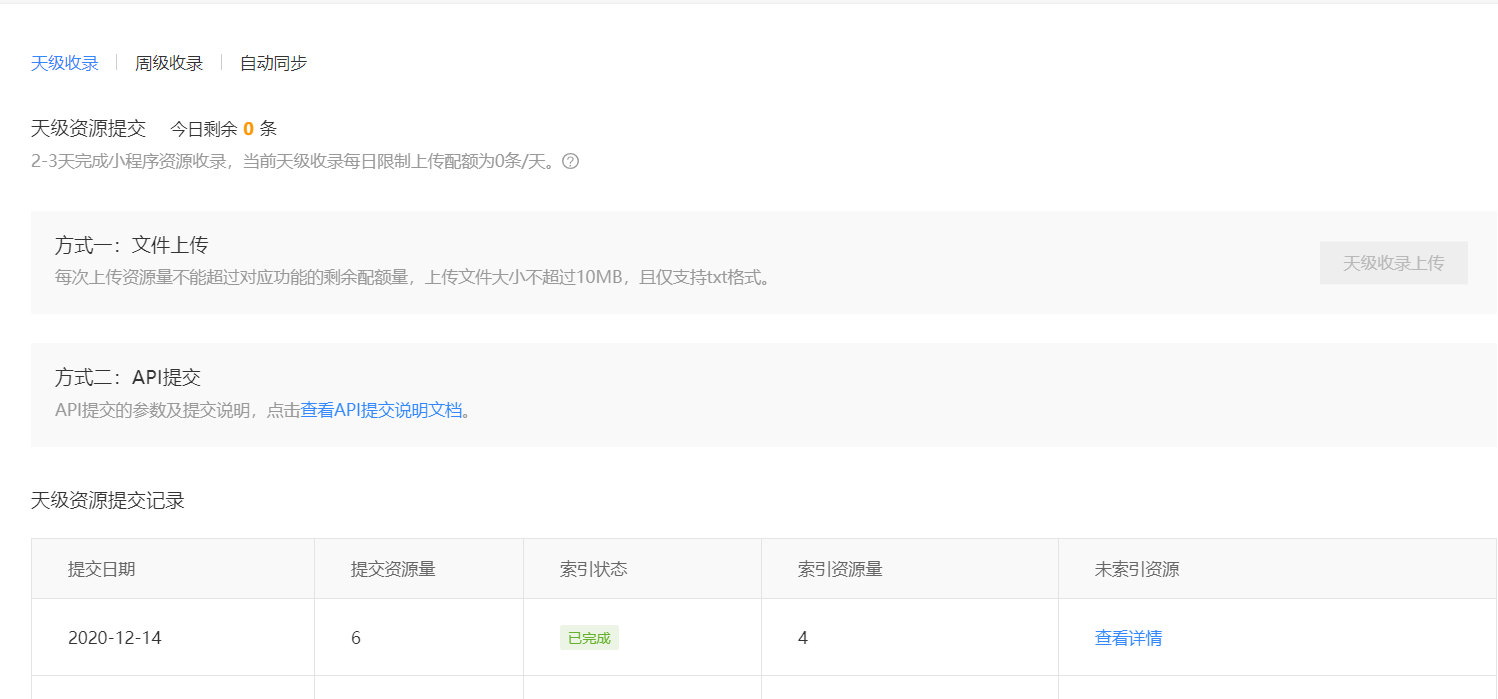The height and width of the screenshot is (699, 1498).
Task: Click the 提交日期 column header
Action: pos(102,569)
